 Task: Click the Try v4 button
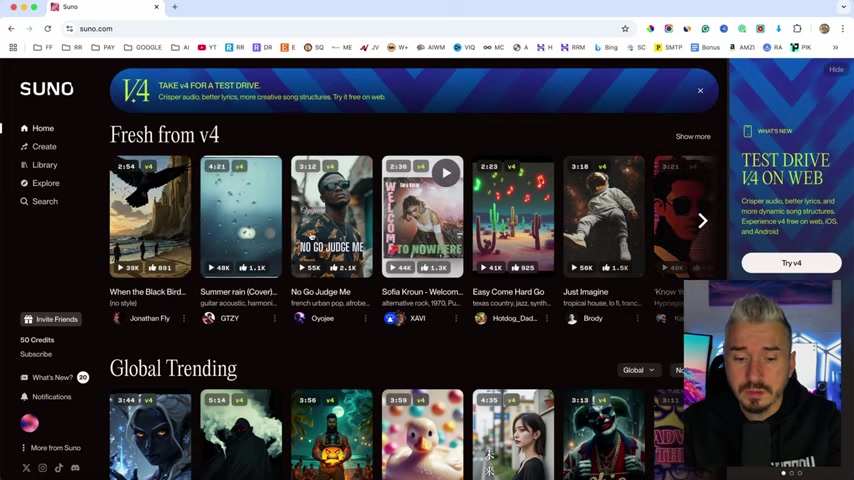pyautogui.click(x=791, y=263)
